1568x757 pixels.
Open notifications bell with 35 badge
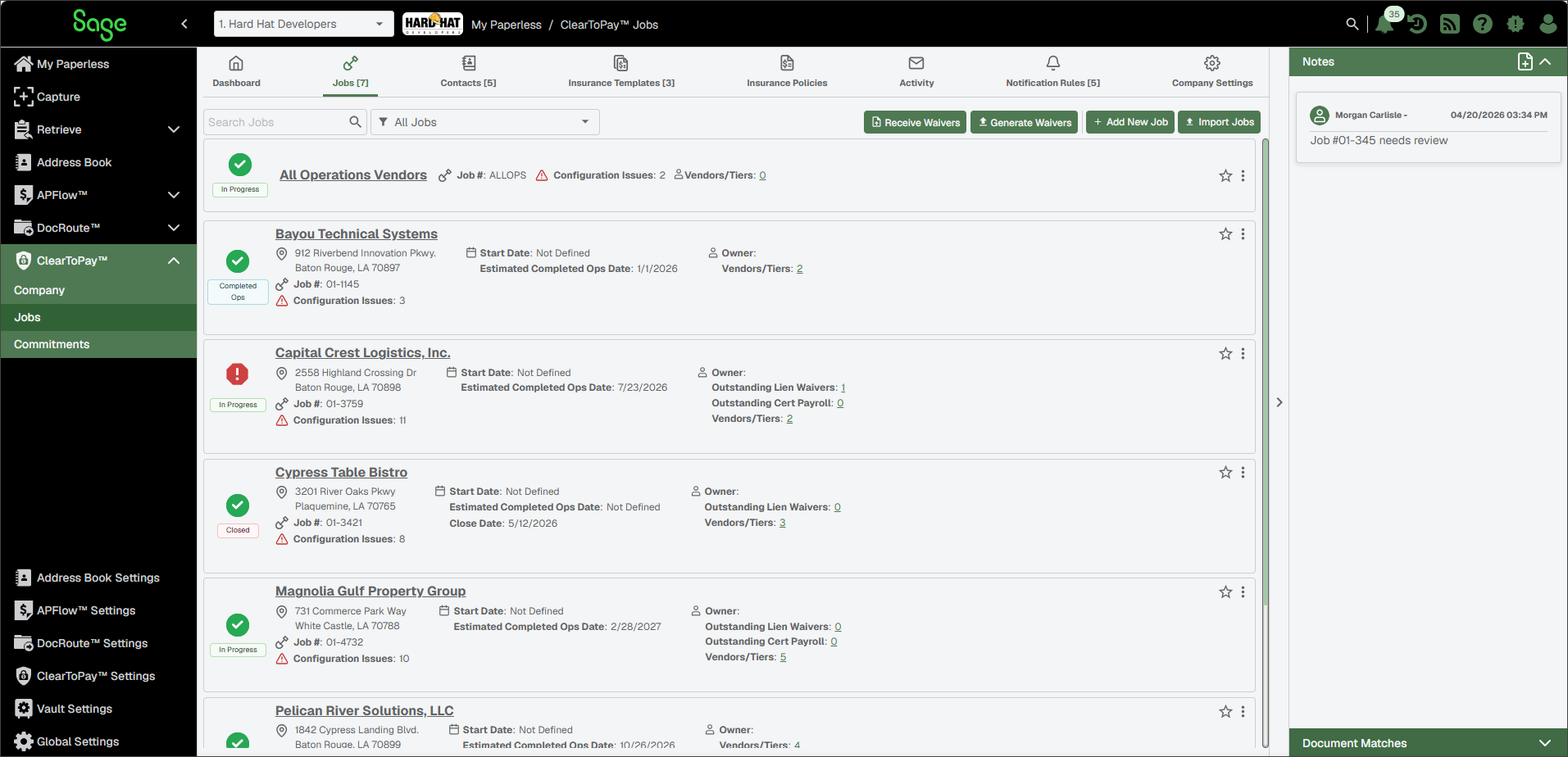point(1385,24)
